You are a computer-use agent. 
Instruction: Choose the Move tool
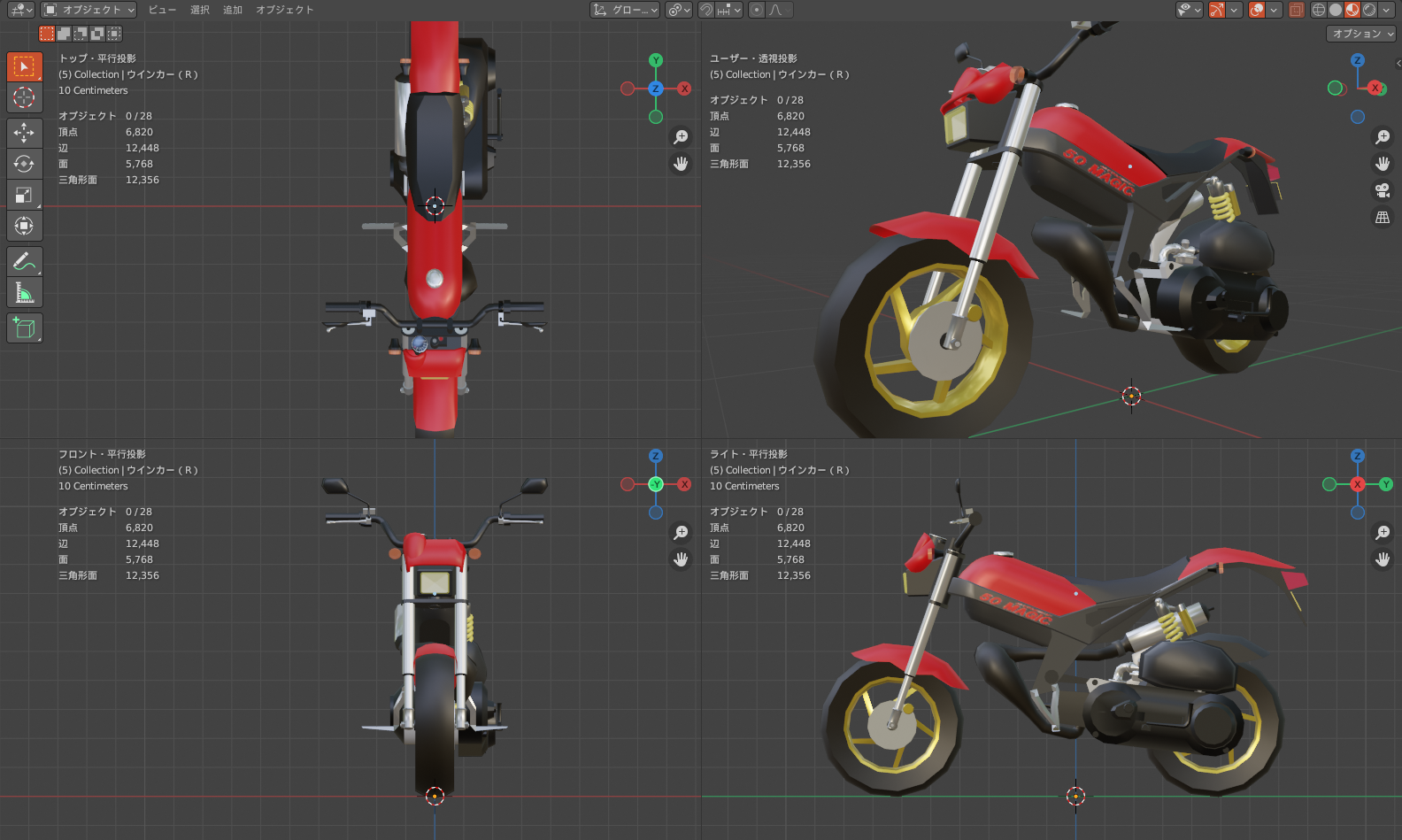tap(24, 133)
